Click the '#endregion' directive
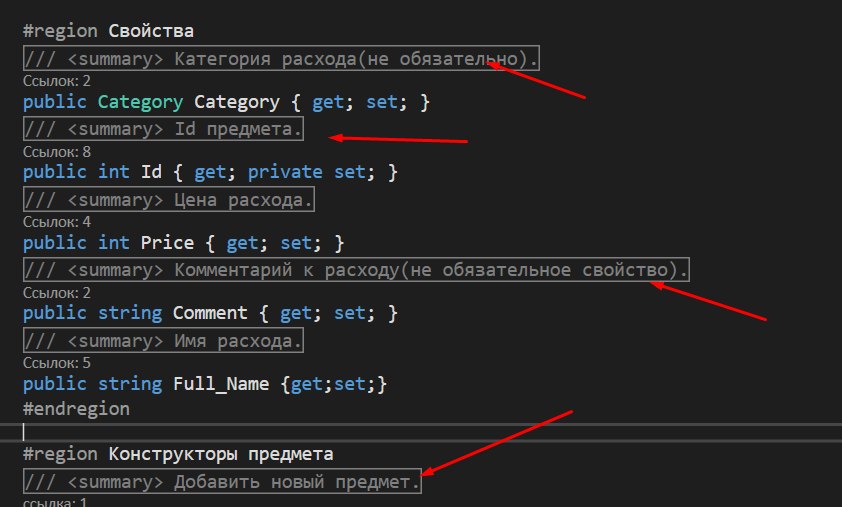The image size is (842, 507). 76,409
